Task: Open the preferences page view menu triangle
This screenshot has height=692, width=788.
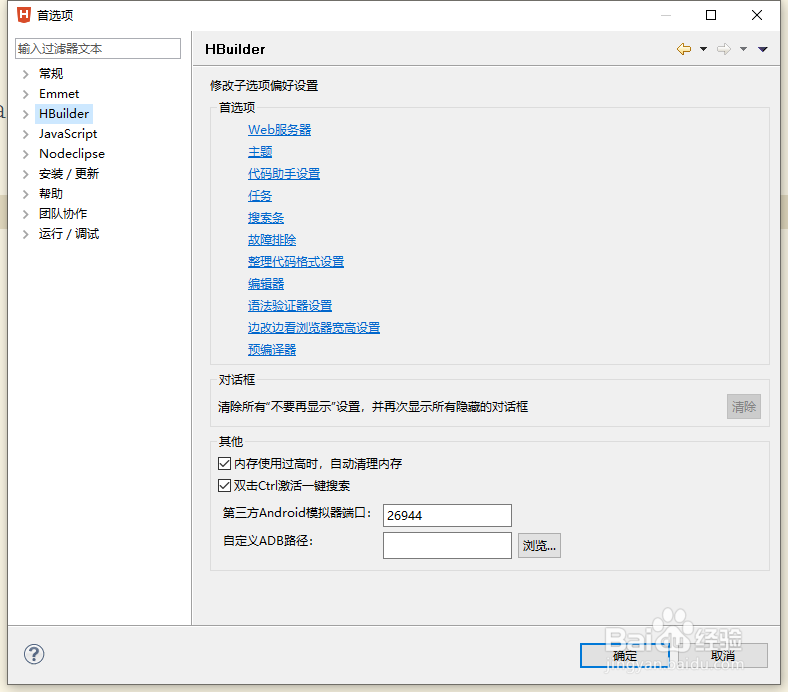Action: coord(763,49)
